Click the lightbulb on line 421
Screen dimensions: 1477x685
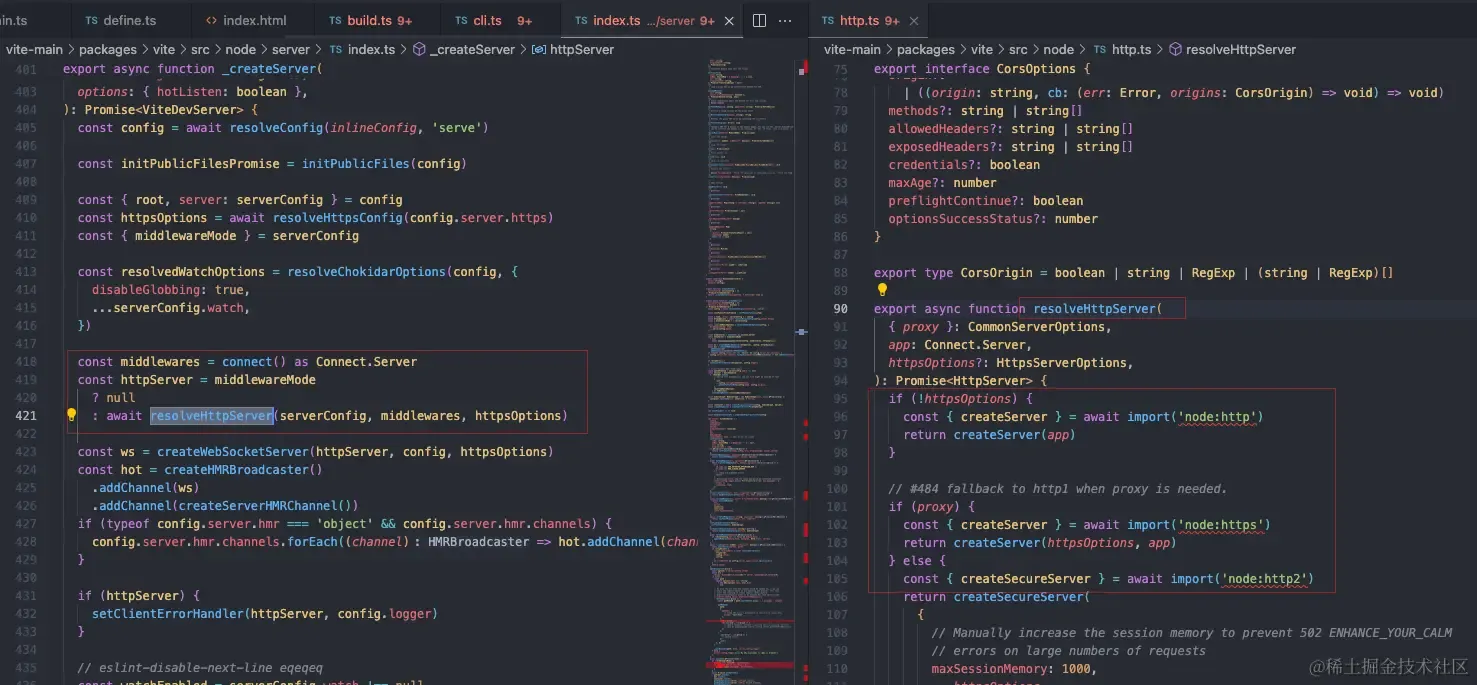(72, 415)
